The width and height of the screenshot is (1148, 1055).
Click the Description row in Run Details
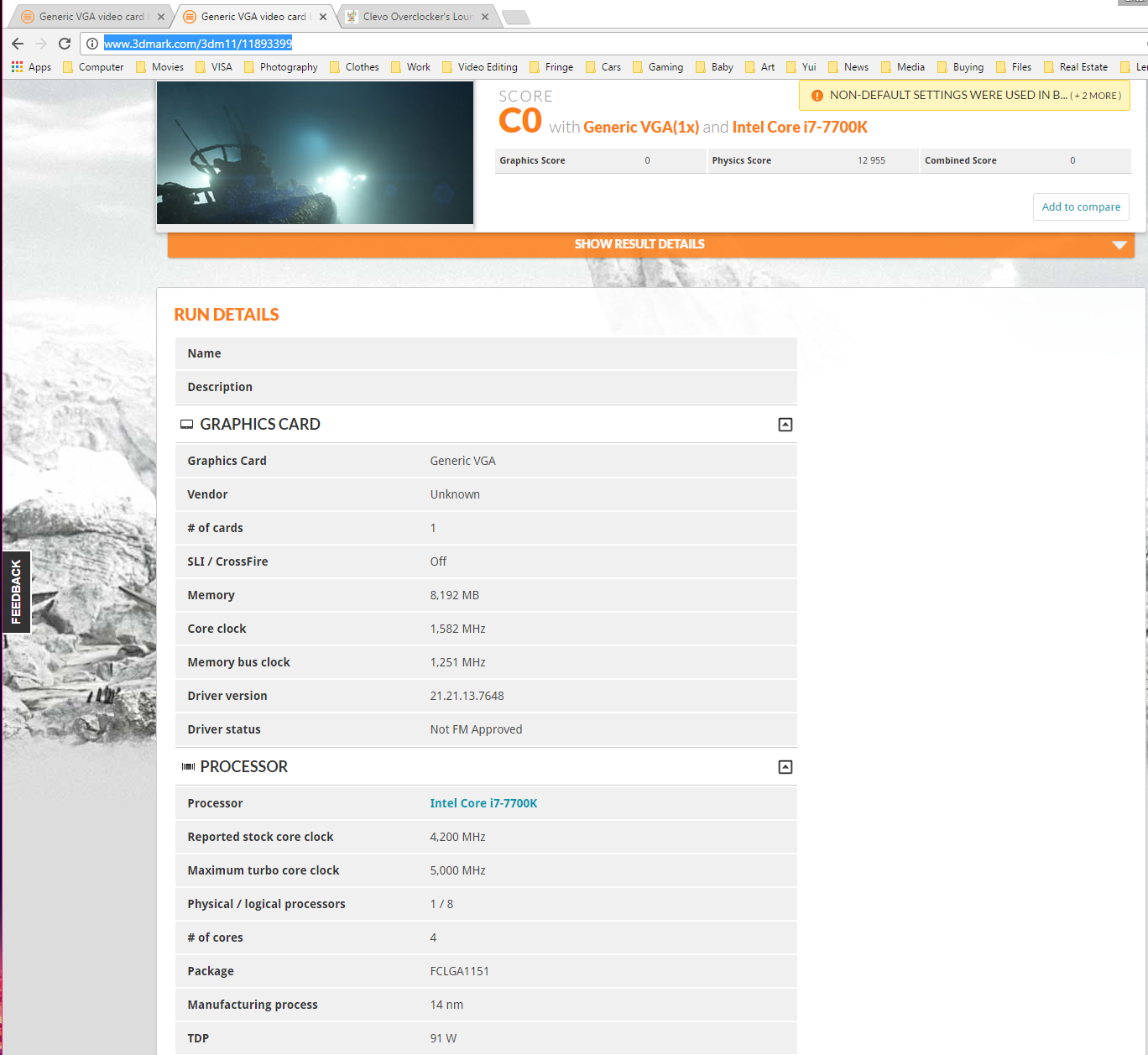coord(486,387)
